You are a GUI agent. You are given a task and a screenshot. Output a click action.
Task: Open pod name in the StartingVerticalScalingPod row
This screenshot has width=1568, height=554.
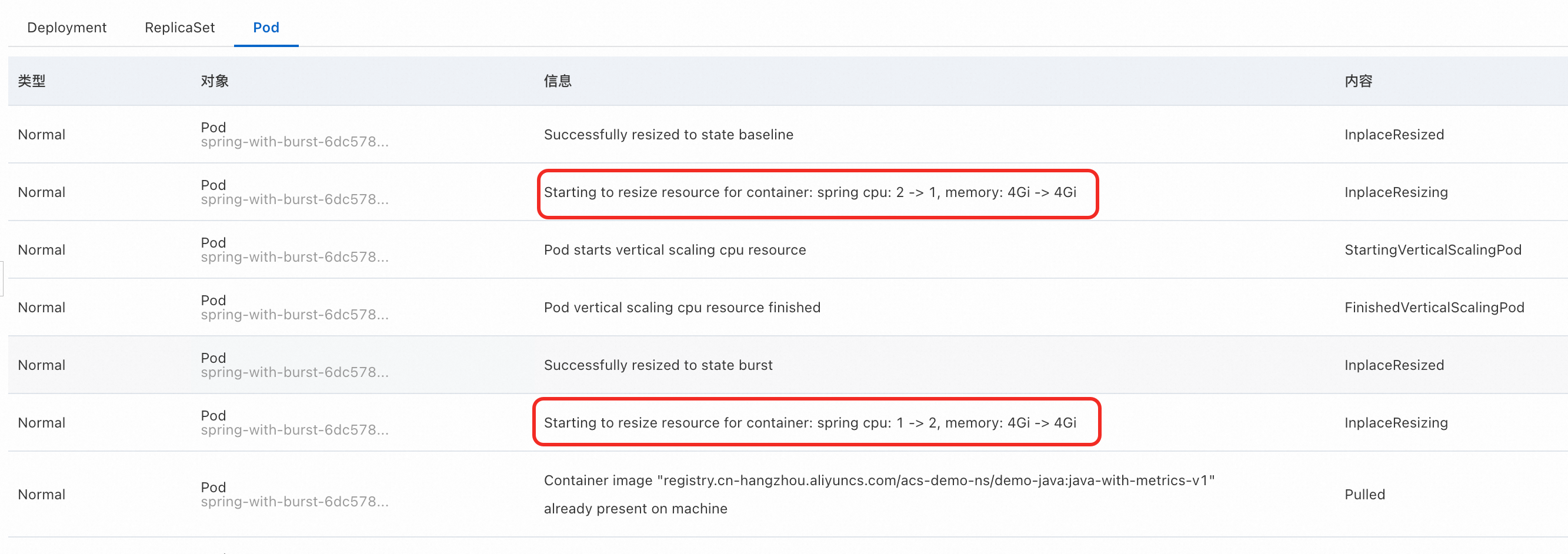[x=295, y=257]
